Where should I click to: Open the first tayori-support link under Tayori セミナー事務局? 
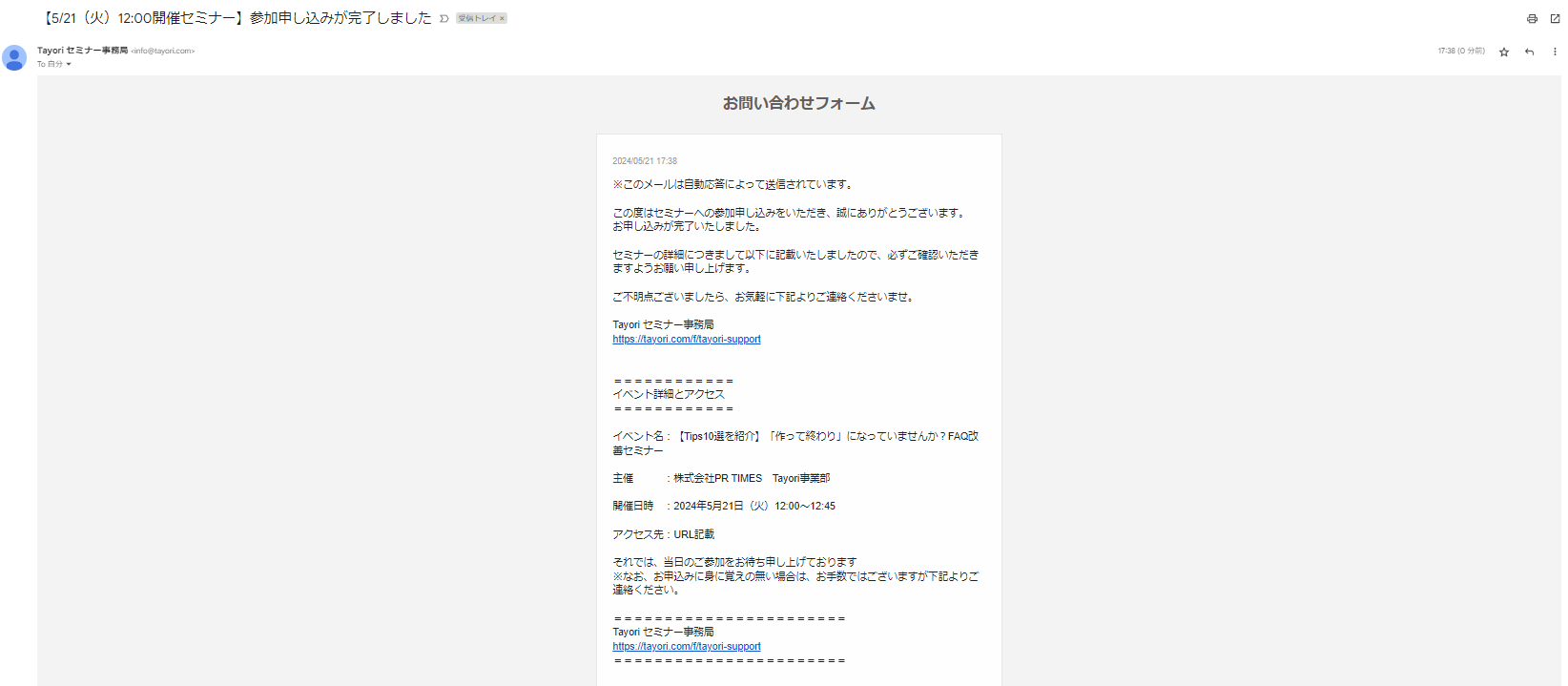point(687,339)
